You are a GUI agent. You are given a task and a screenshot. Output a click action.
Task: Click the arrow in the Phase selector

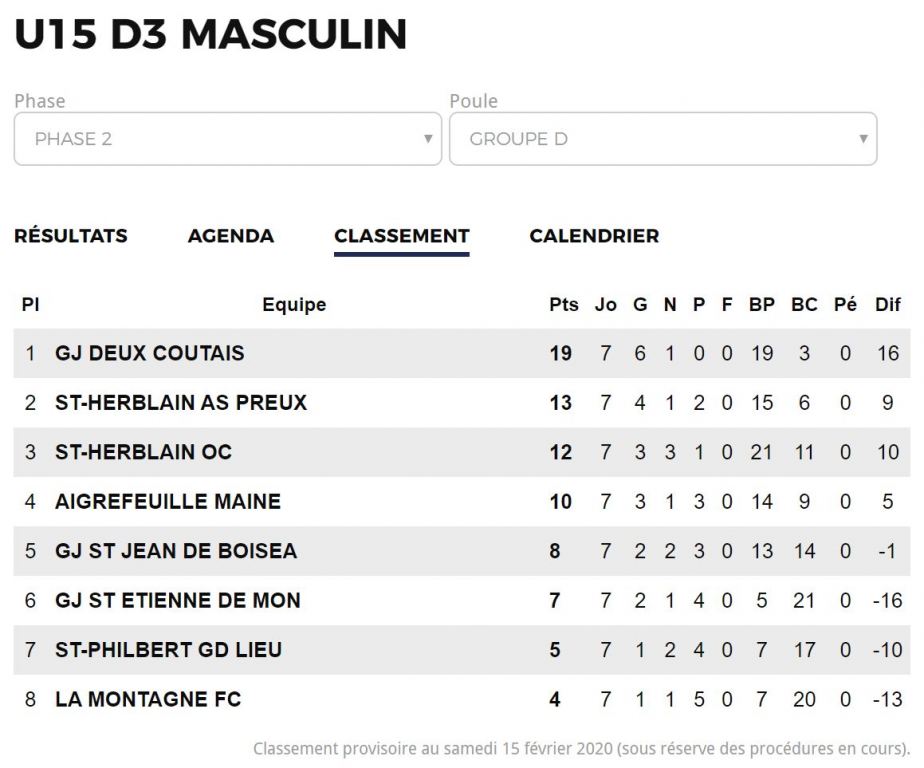pyautogui.click(x=428, y=139)
